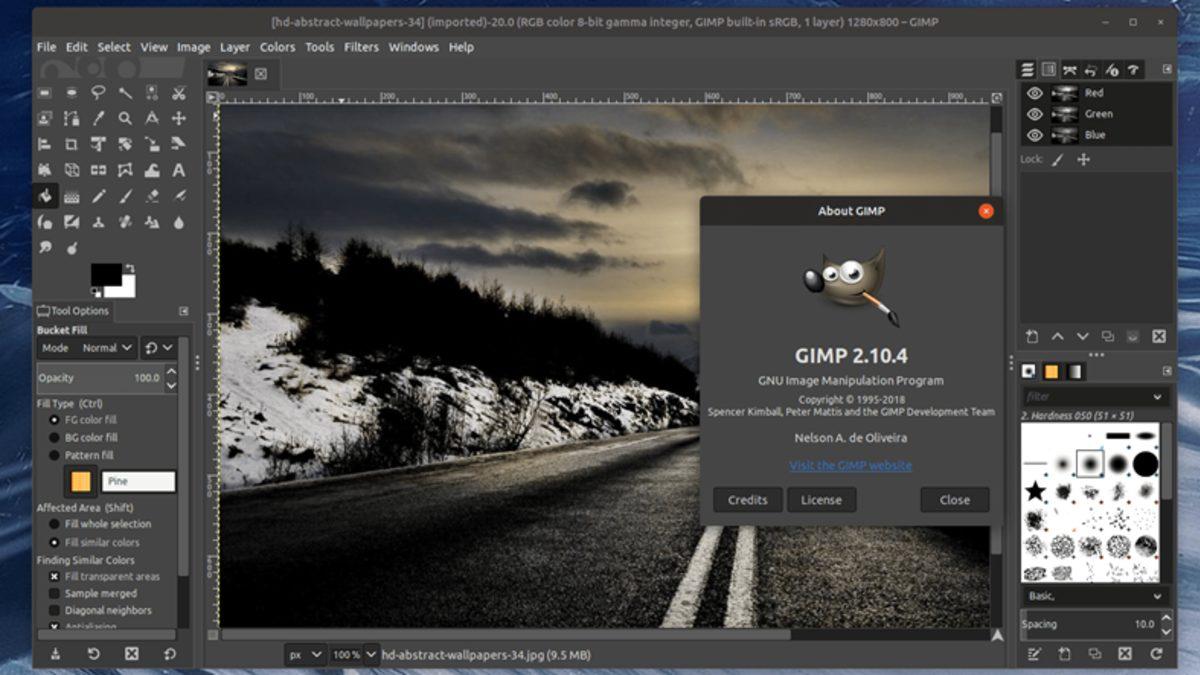Activate the Color Picker tool

pyautogui.click(x=99, y=118)
